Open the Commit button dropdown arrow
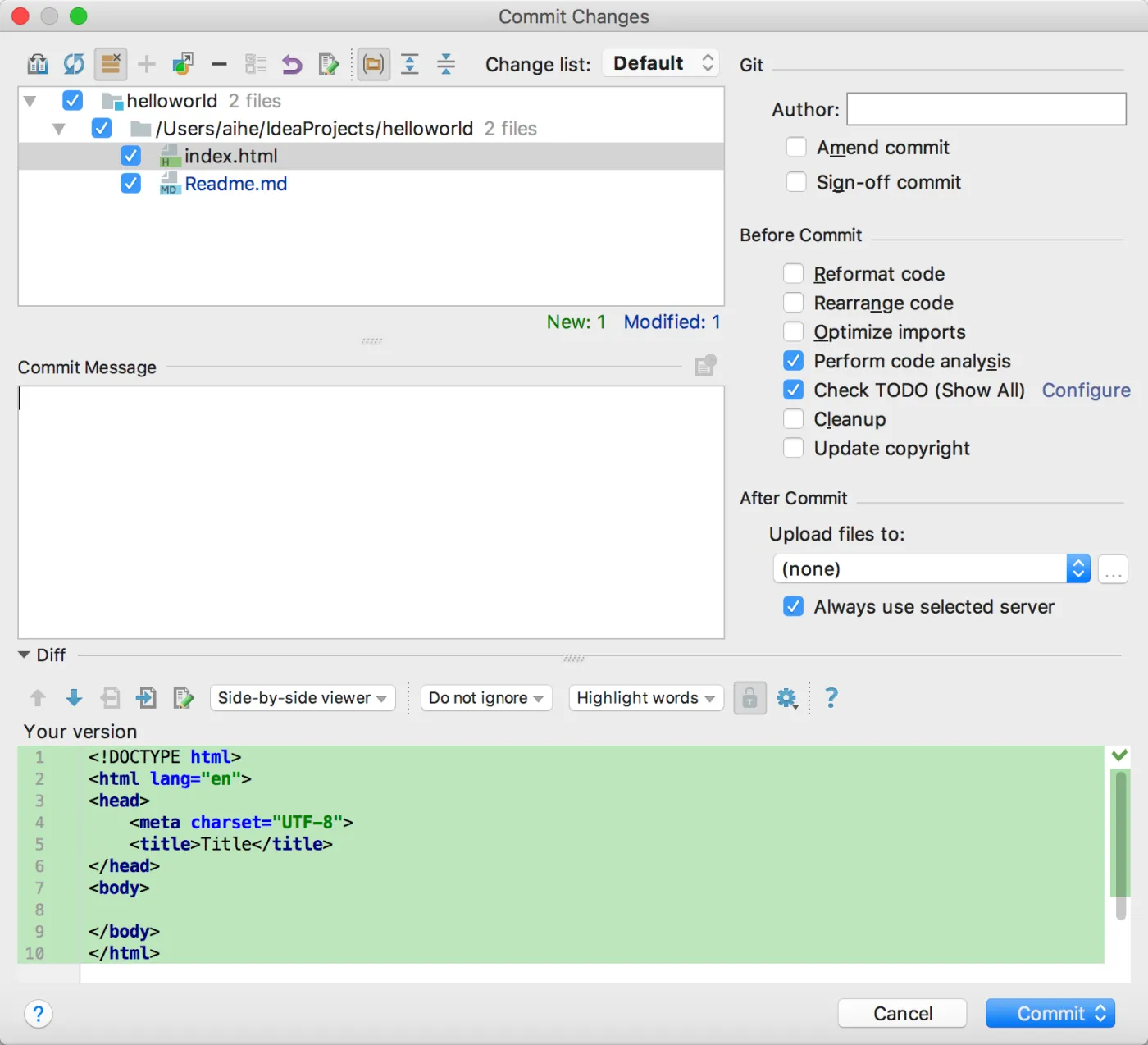 (1100, 1014)
